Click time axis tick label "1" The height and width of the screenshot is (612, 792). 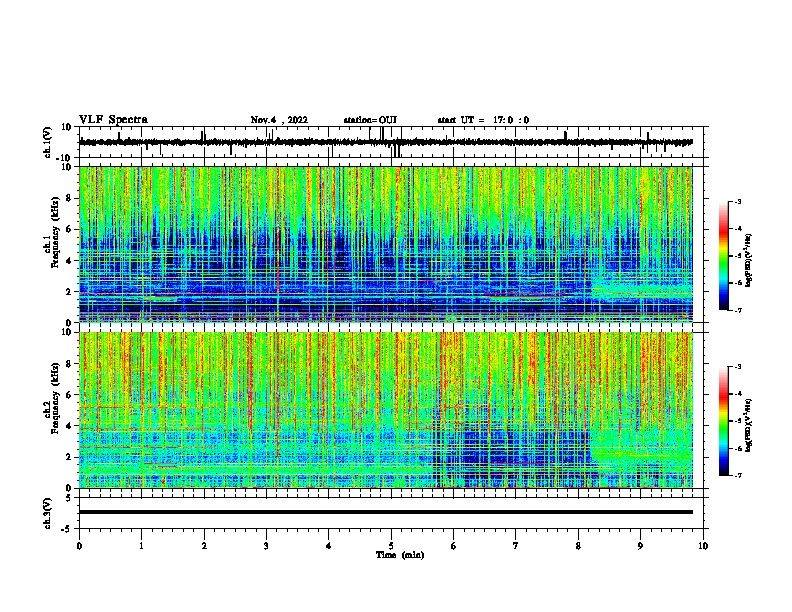pos(141,546)
